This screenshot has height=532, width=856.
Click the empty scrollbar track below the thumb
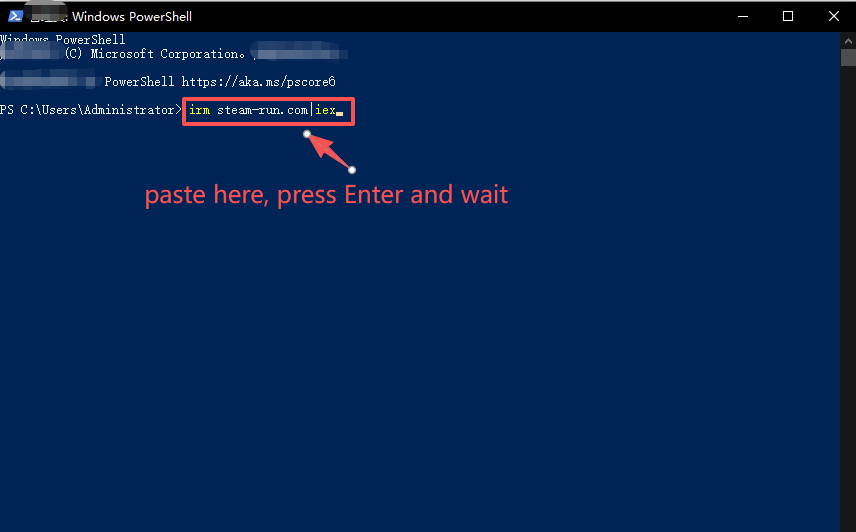click(848, 300)
